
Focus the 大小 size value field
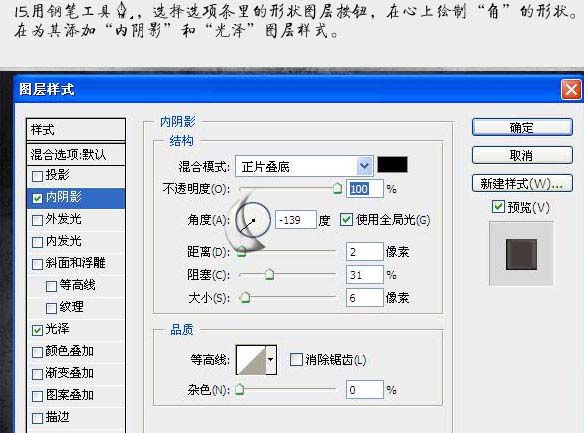pyautogui.click(x=365, y=297)
